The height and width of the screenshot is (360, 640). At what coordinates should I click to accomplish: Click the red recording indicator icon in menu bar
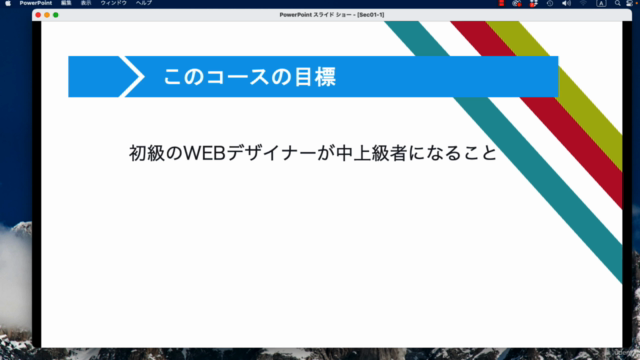pyautogui.click(x=501, y=3)
